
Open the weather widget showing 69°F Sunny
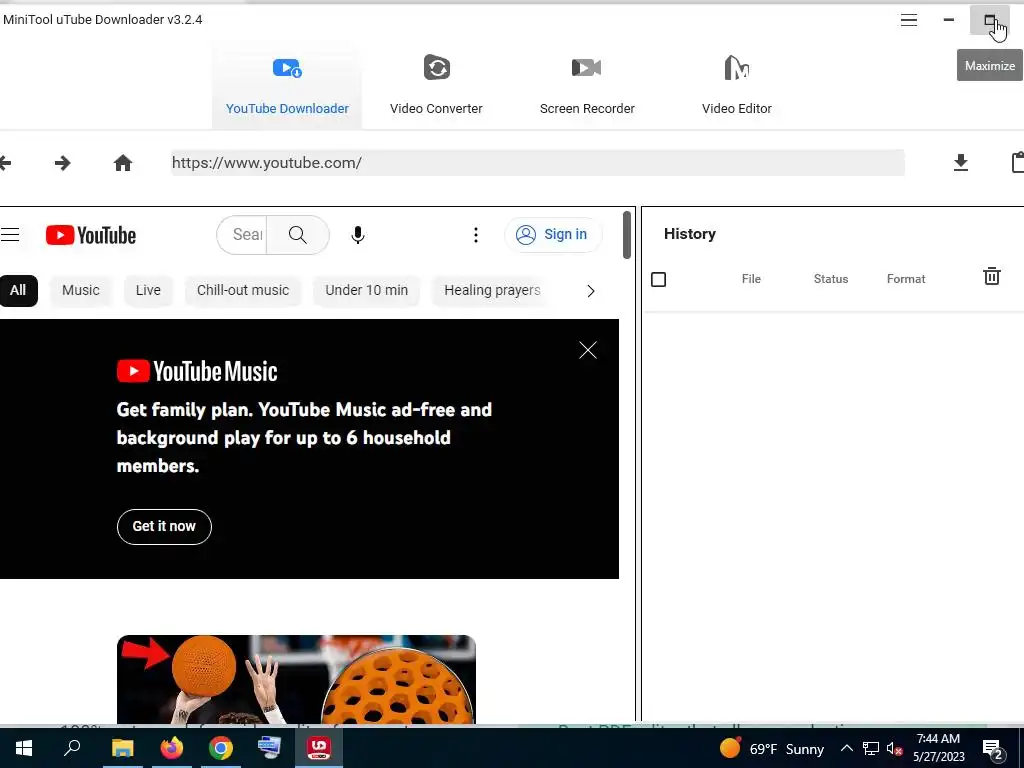tap(771, 748)
